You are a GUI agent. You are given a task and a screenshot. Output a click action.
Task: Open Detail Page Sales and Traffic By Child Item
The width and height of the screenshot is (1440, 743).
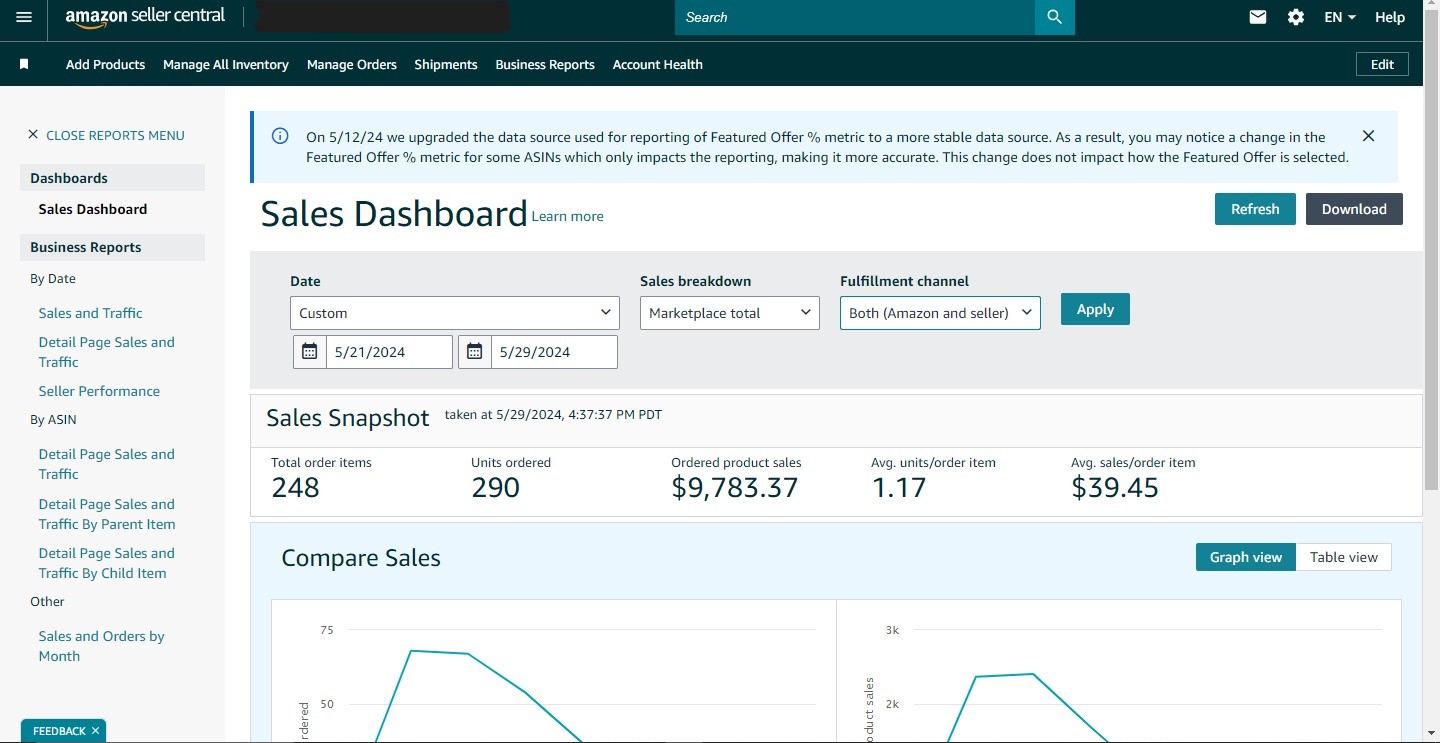point(106,563)
